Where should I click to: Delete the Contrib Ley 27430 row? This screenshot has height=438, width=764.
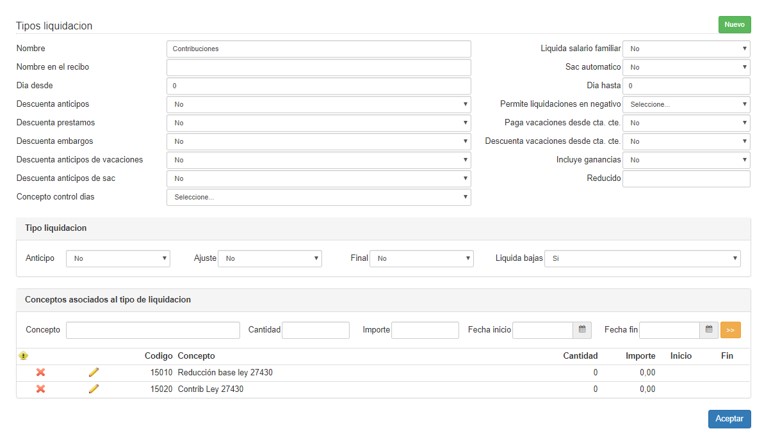(x=41, y=389)
